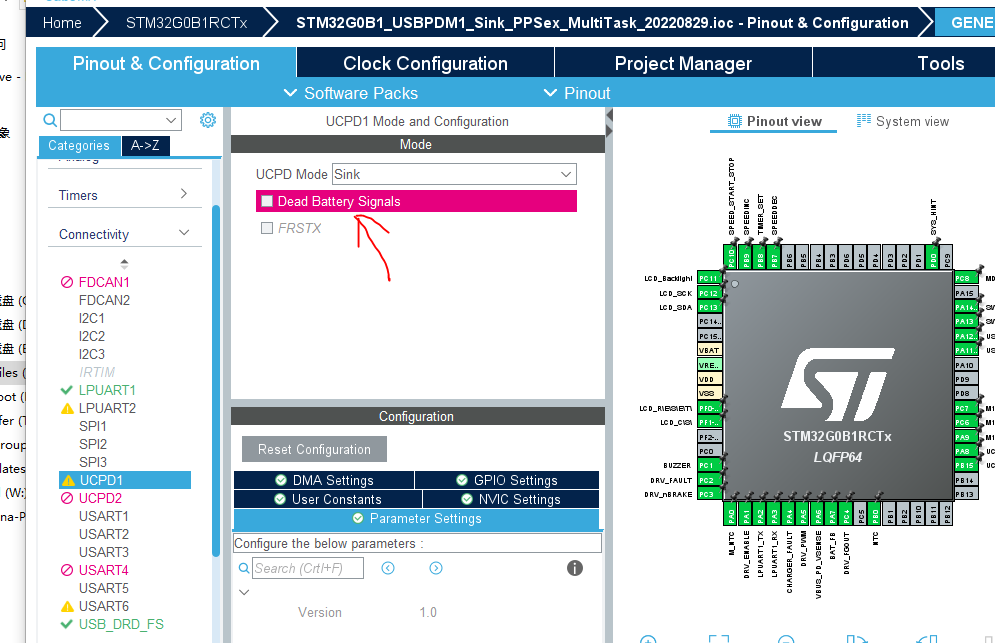995x643 pixels.
Task: Expand the Software Packs menu
Action: pyautogui.click(x=350, y=93)
